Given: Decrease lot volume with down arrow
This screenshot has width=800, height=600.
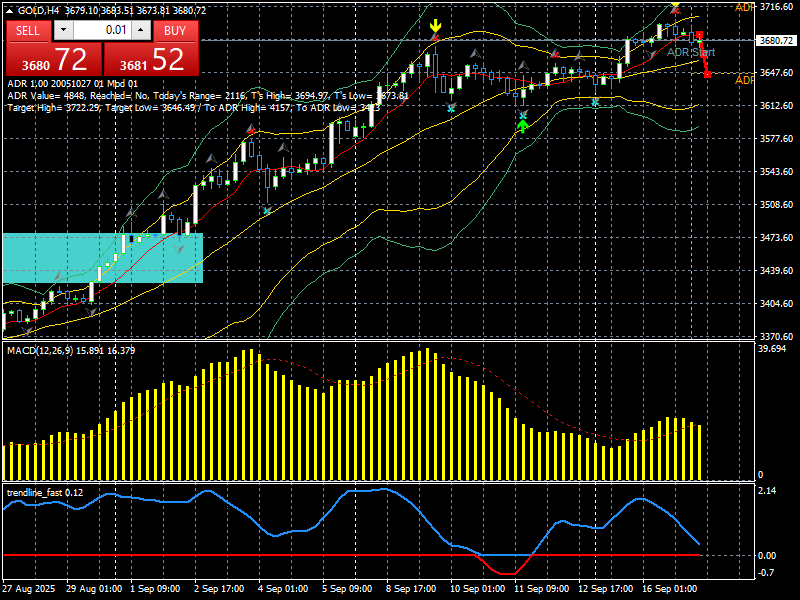Looking at the screenshot, I should (63, 30).
